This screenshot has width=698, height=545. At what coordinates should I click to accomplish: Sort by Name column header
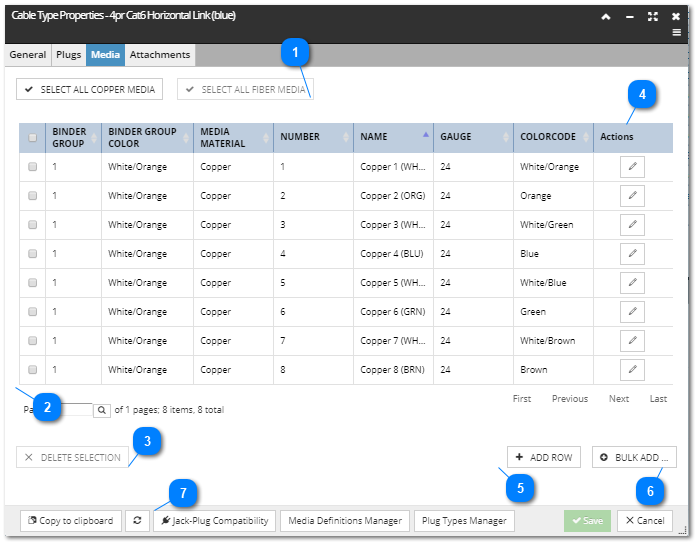click(394, 138)
